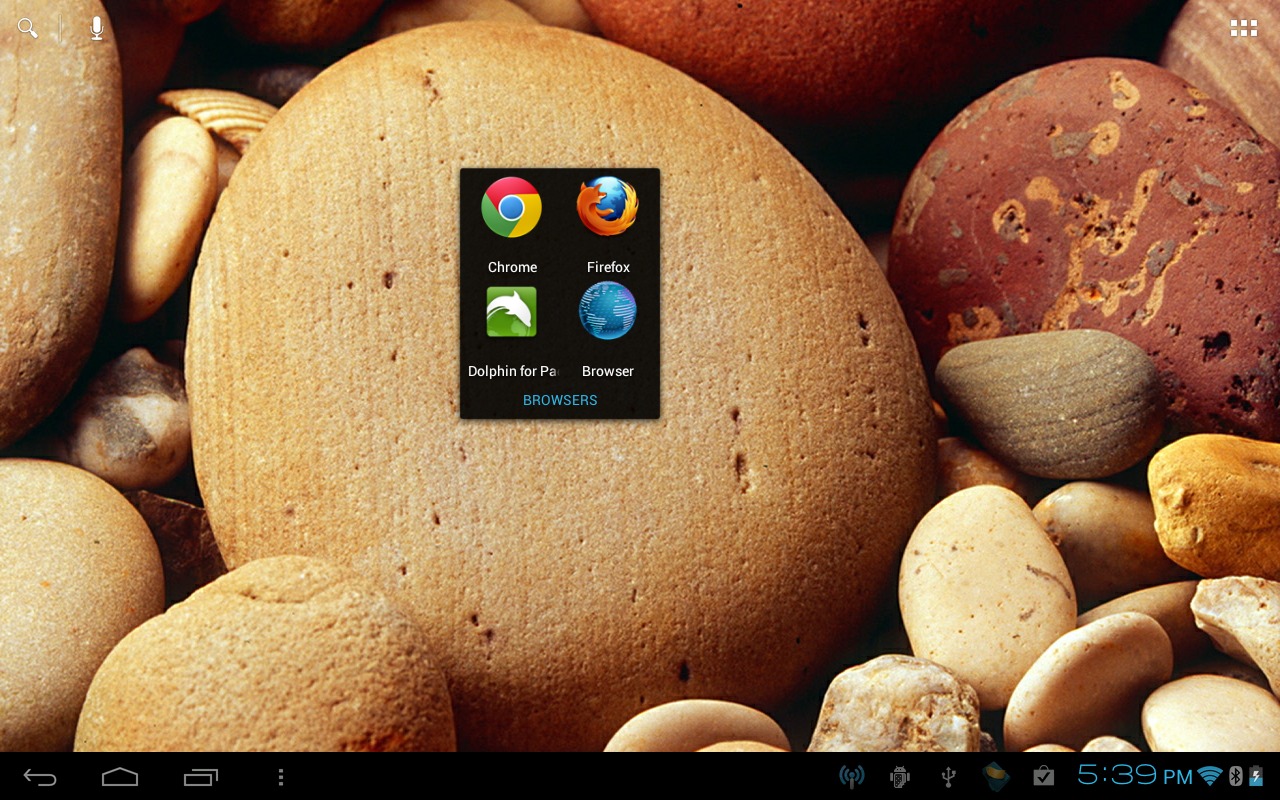Tap the Play Store shopping bag notification
The image size is (1280, 800).
coord(1043,776)
